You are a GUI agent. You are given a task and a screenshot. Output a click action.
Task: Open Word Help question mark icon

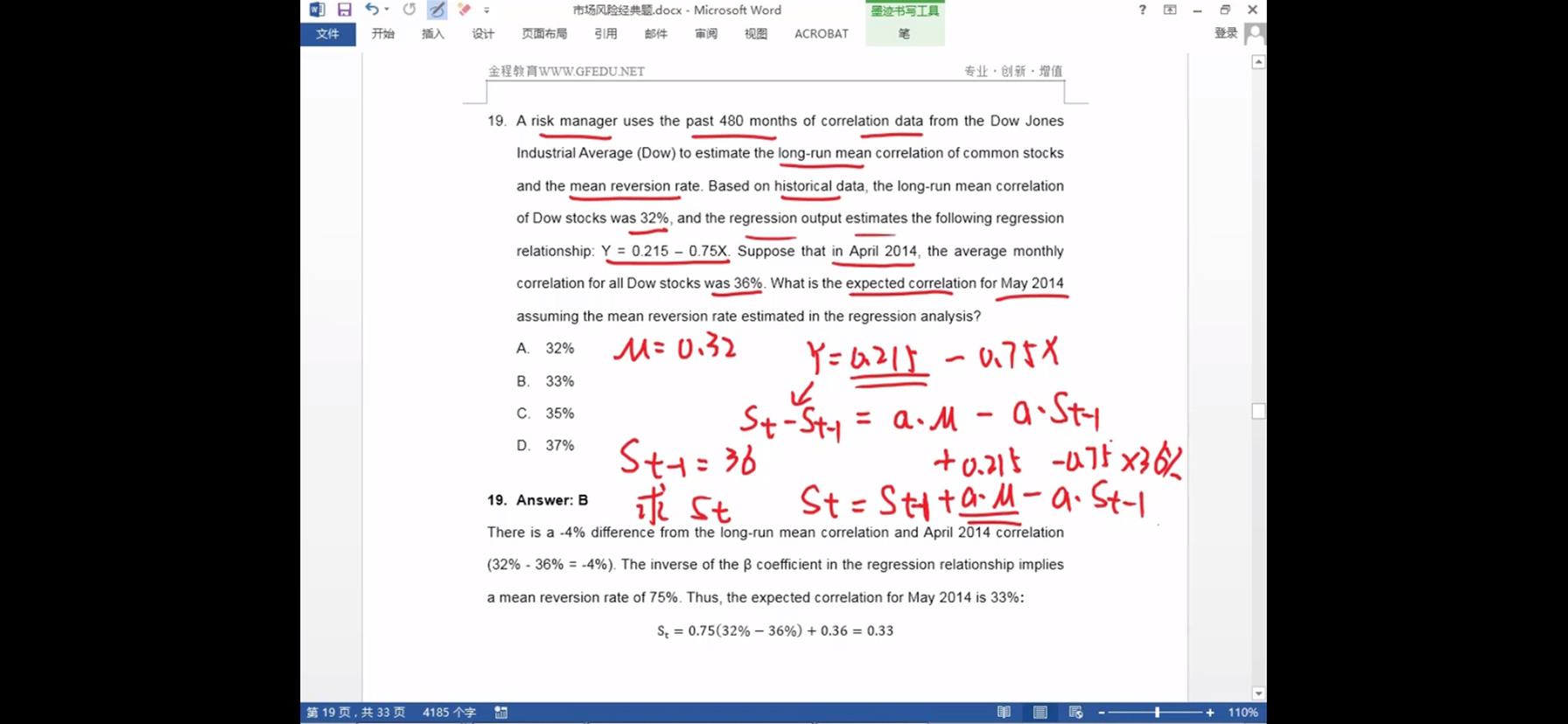point(1142,10)
